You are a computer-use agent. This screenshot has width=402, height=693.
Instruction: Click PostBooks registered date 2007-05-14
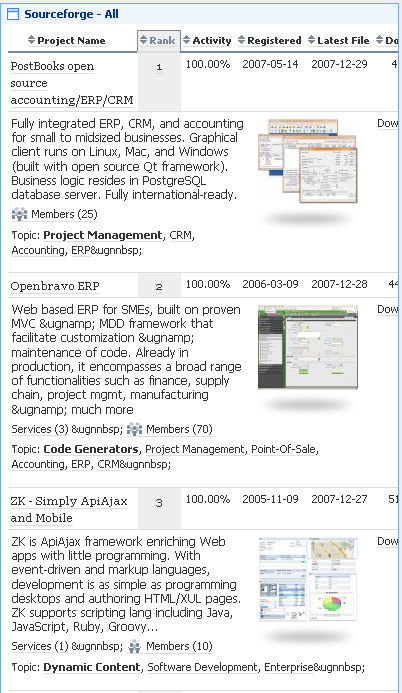[270, 64]
